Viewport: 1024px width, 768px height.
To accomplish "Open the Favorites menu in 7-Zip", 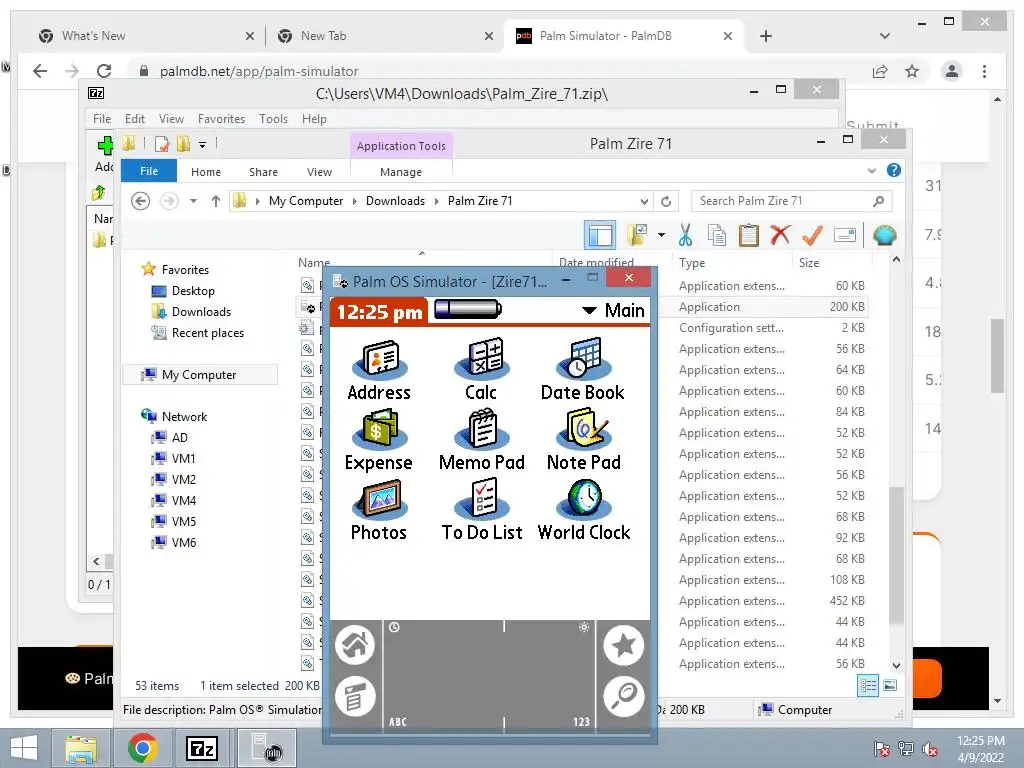I will [221, 119].
